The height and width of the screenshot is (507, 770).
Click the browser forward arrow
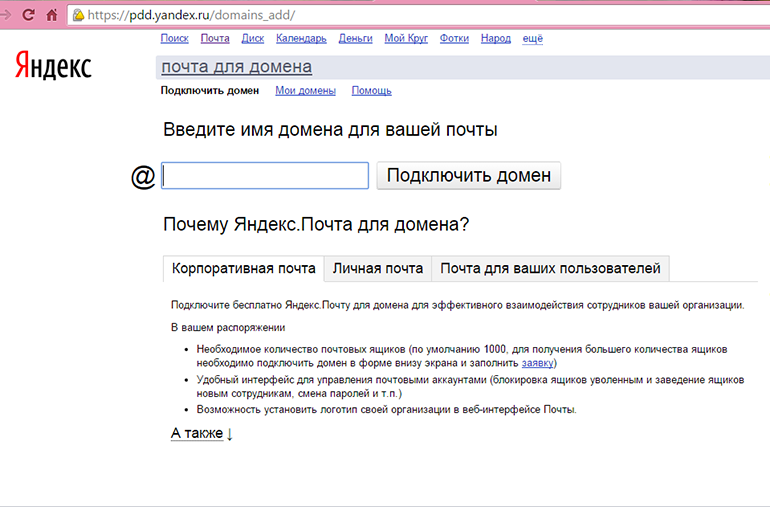(x=5, y=15)
